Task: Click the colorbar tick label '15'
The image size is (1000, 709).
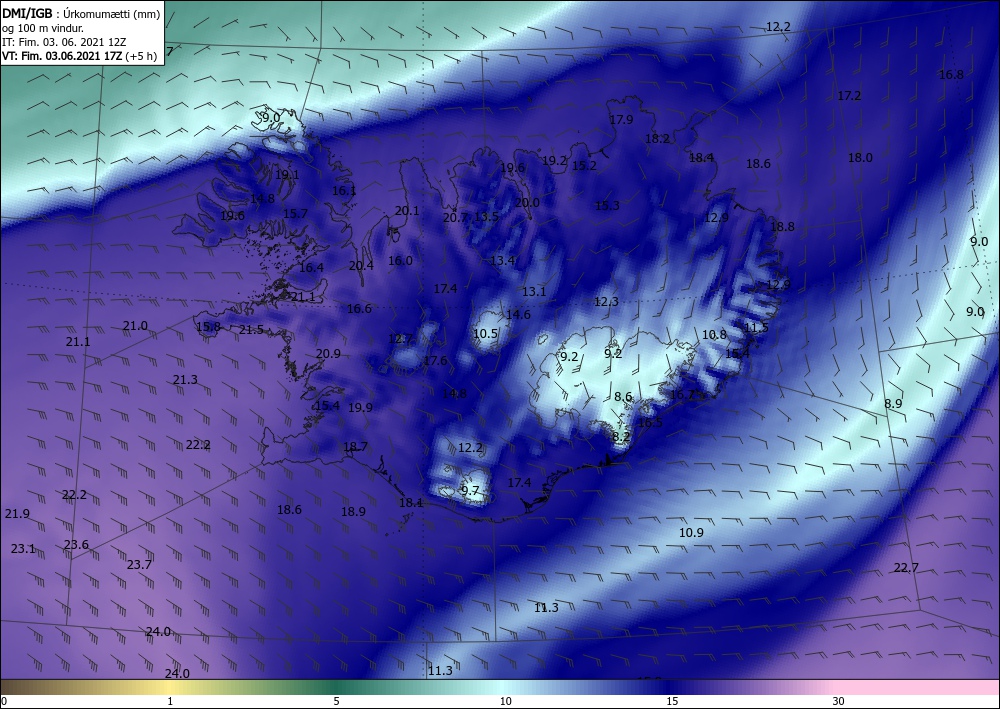Action: tap(672, 701)
